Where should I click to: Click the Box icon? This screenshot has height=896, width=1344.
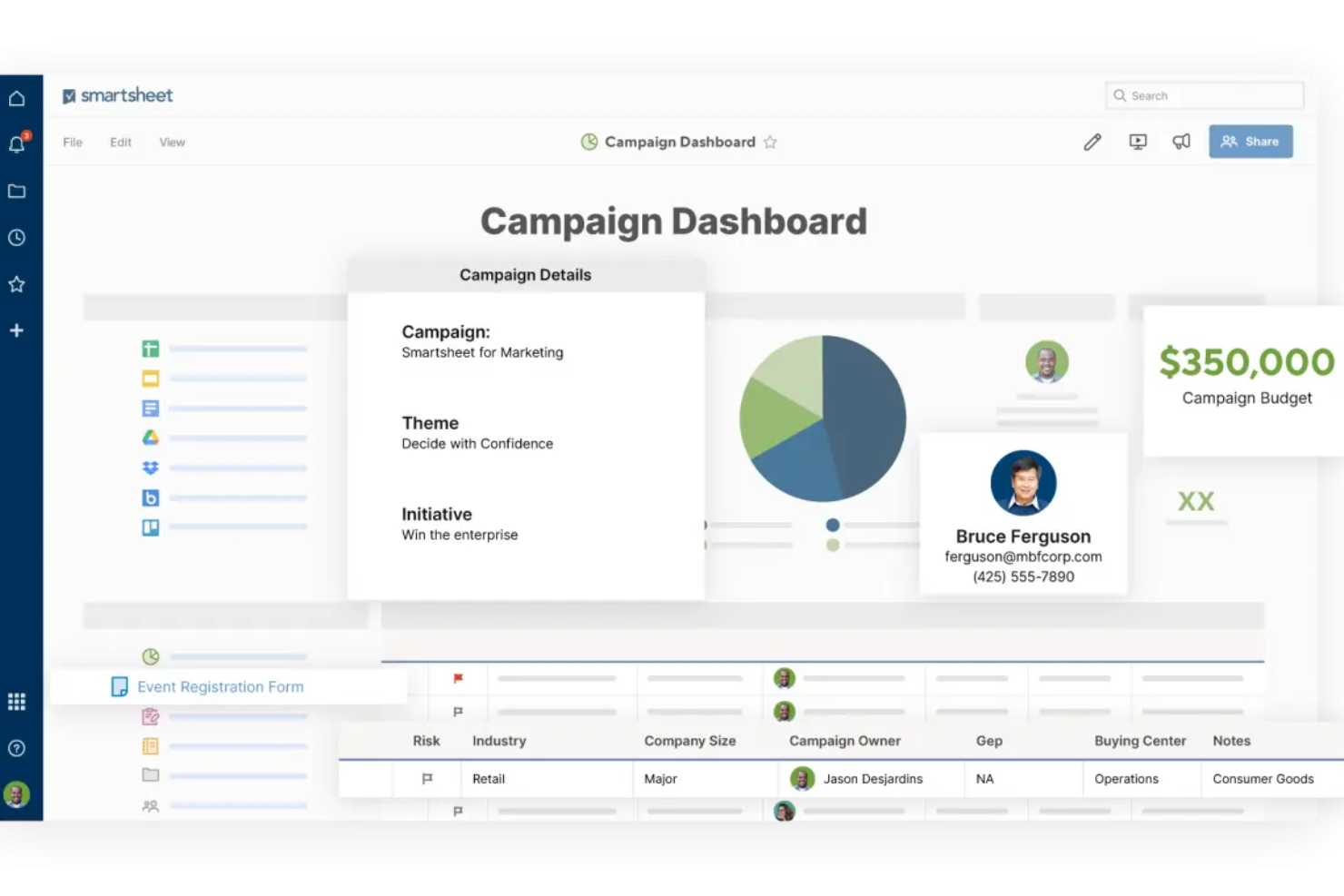pyautogui.click(x=151, y=497)
